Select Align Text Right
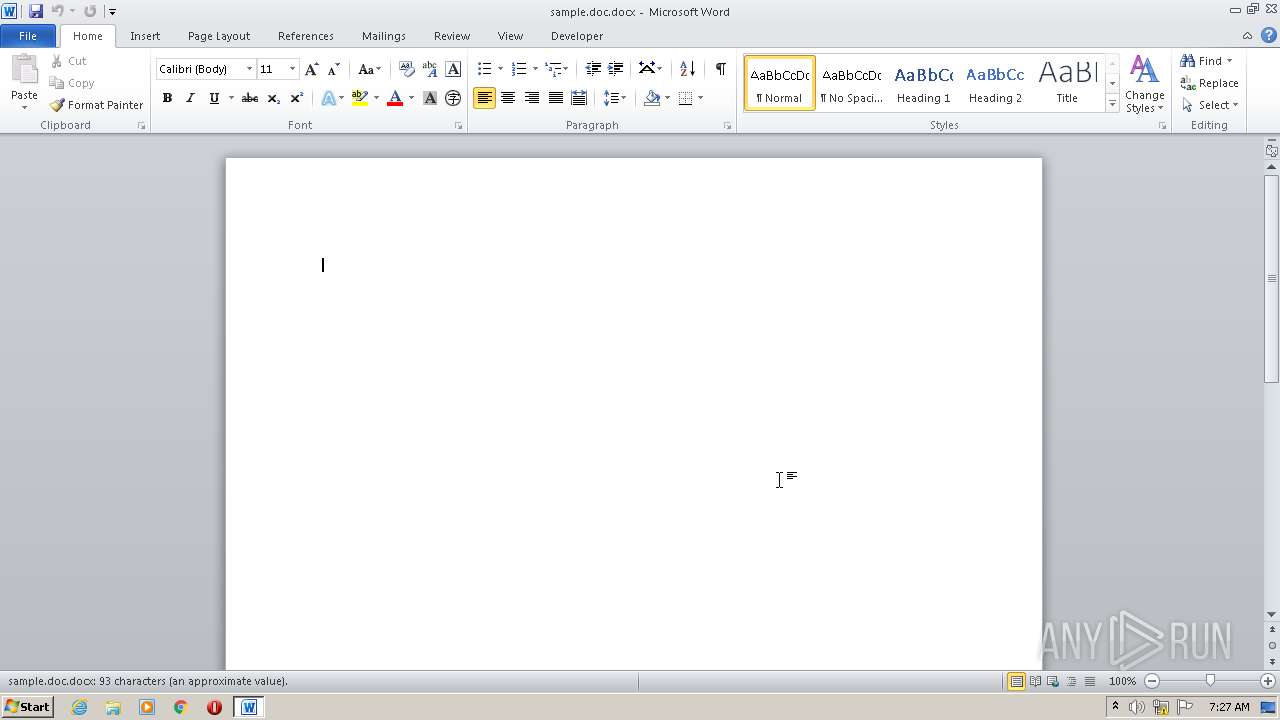The height and width of the screenshot is (720, 1280). pyautogui.click(x=532, y=98)
